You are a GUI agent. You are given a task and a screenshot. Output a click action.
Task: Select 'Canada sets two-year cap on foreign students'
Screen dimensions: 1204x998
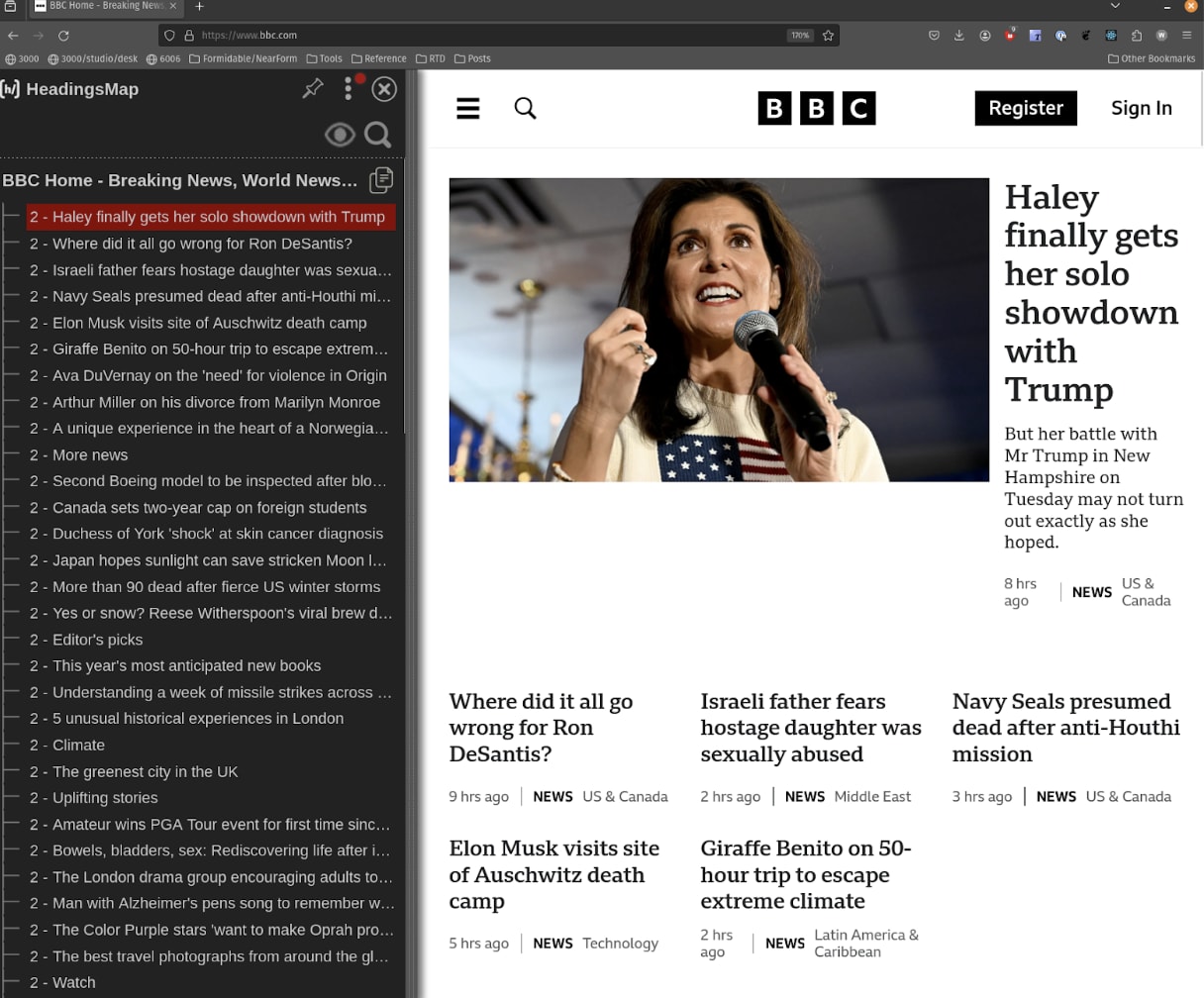(x=198, y=508)
